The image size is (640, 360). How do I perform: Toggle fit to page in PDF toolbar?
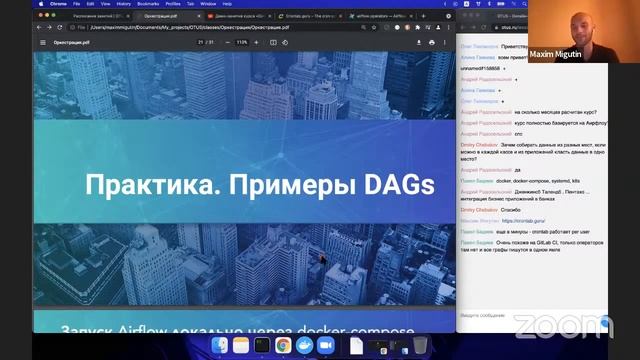273,42
